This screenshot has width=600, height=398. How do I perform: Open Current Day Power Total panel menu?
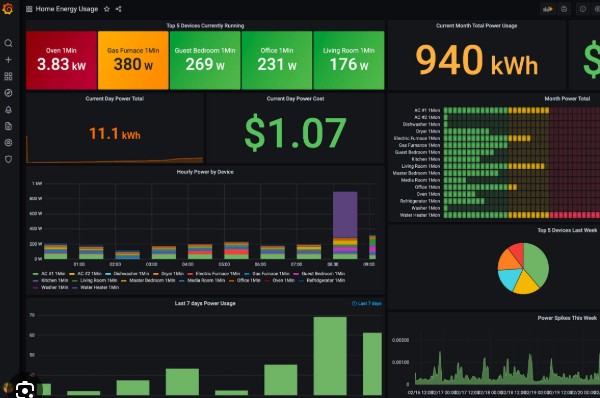click(114, 99)
